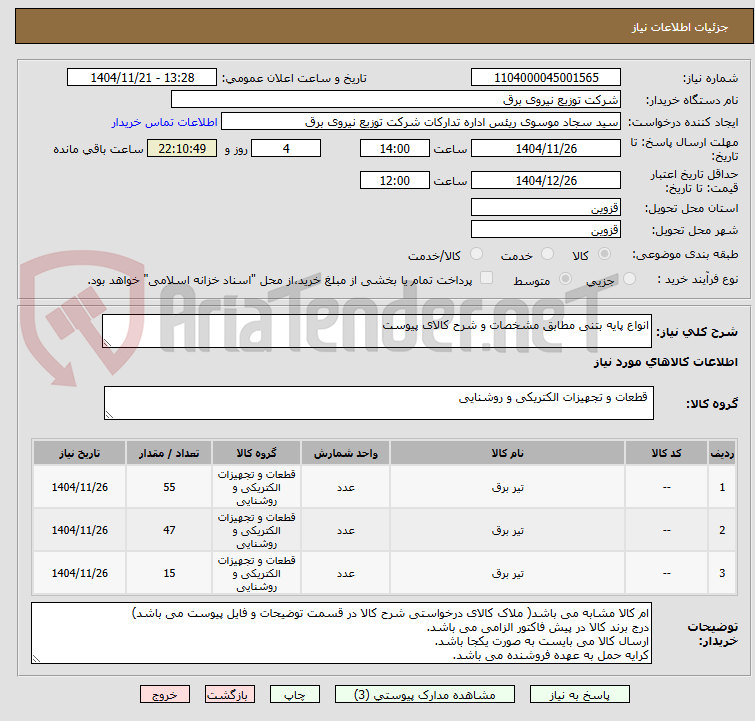Click the توضیحات خریدار text area
The width and height of the screenshot is (755, 721).
coord(341,633)
